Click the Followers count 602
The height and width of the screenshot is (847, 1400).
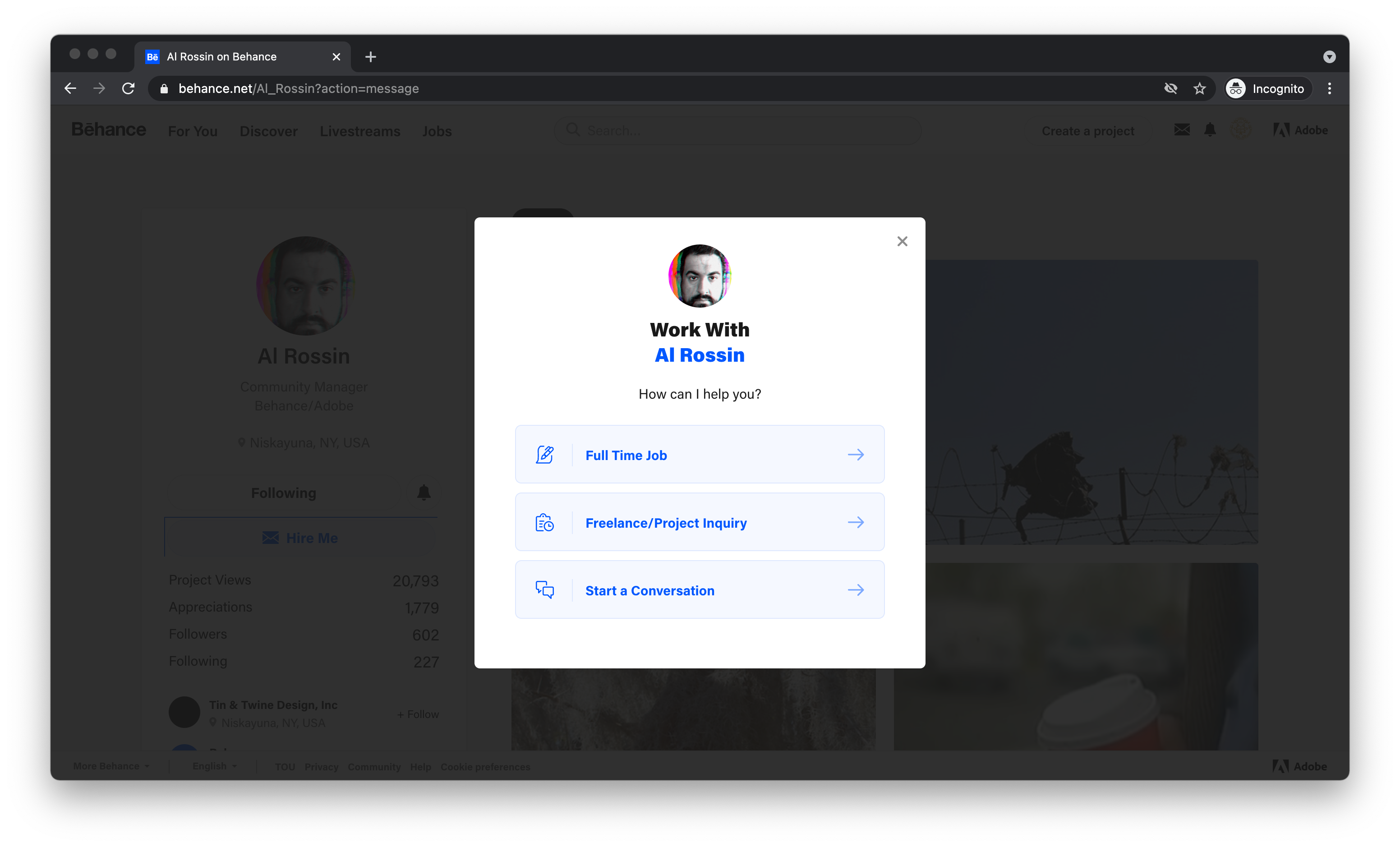tap(426, 635)
